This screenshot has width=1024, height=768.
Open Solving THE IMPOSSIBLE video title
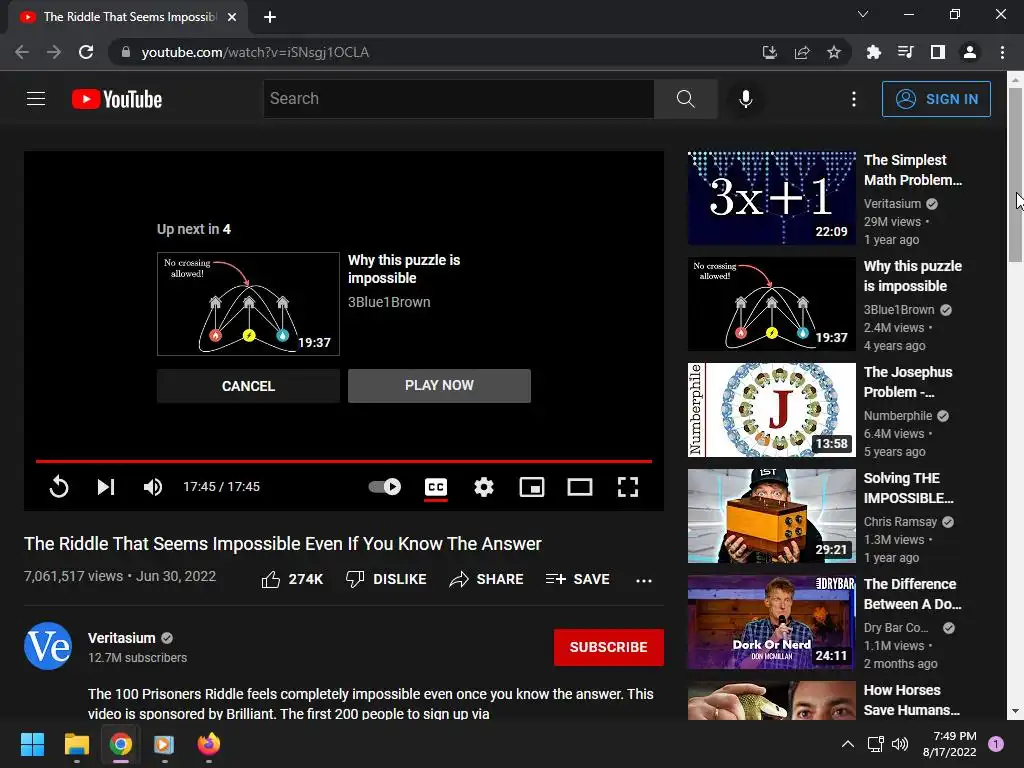point(908,488)
